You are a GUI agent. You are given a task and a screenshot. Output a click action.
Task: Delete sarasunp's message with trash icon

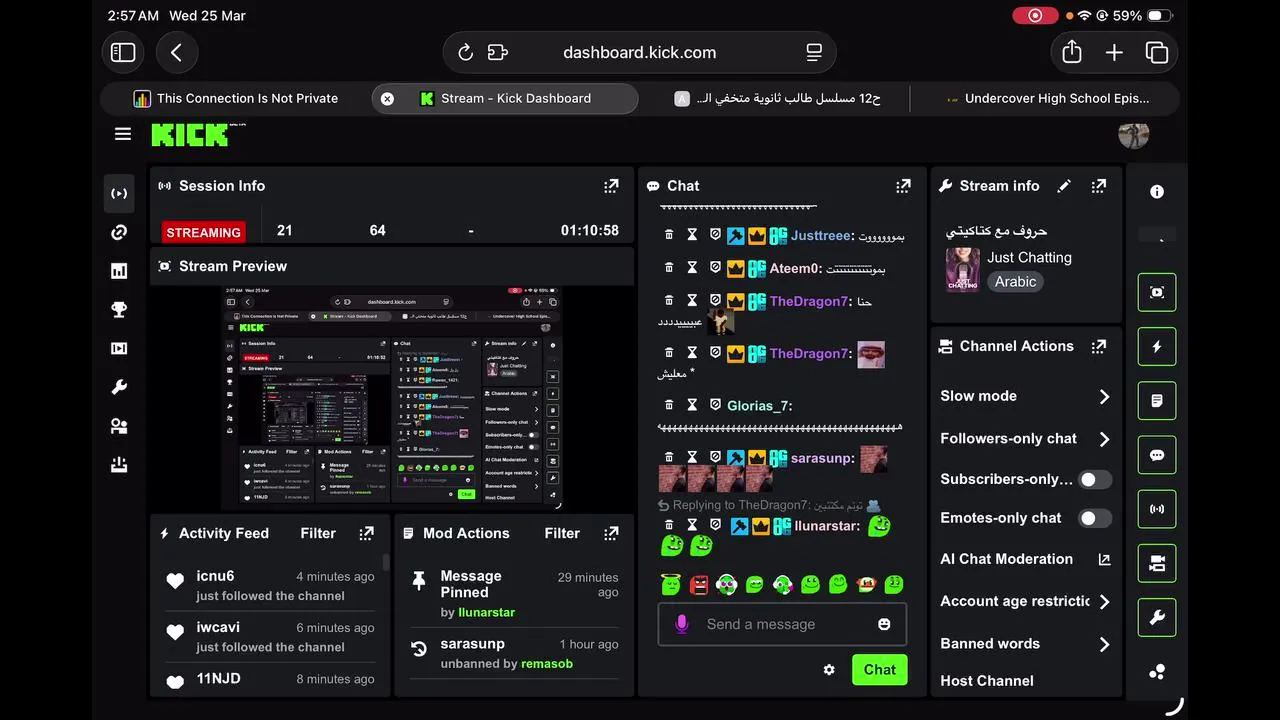click(x=669, y=458)
